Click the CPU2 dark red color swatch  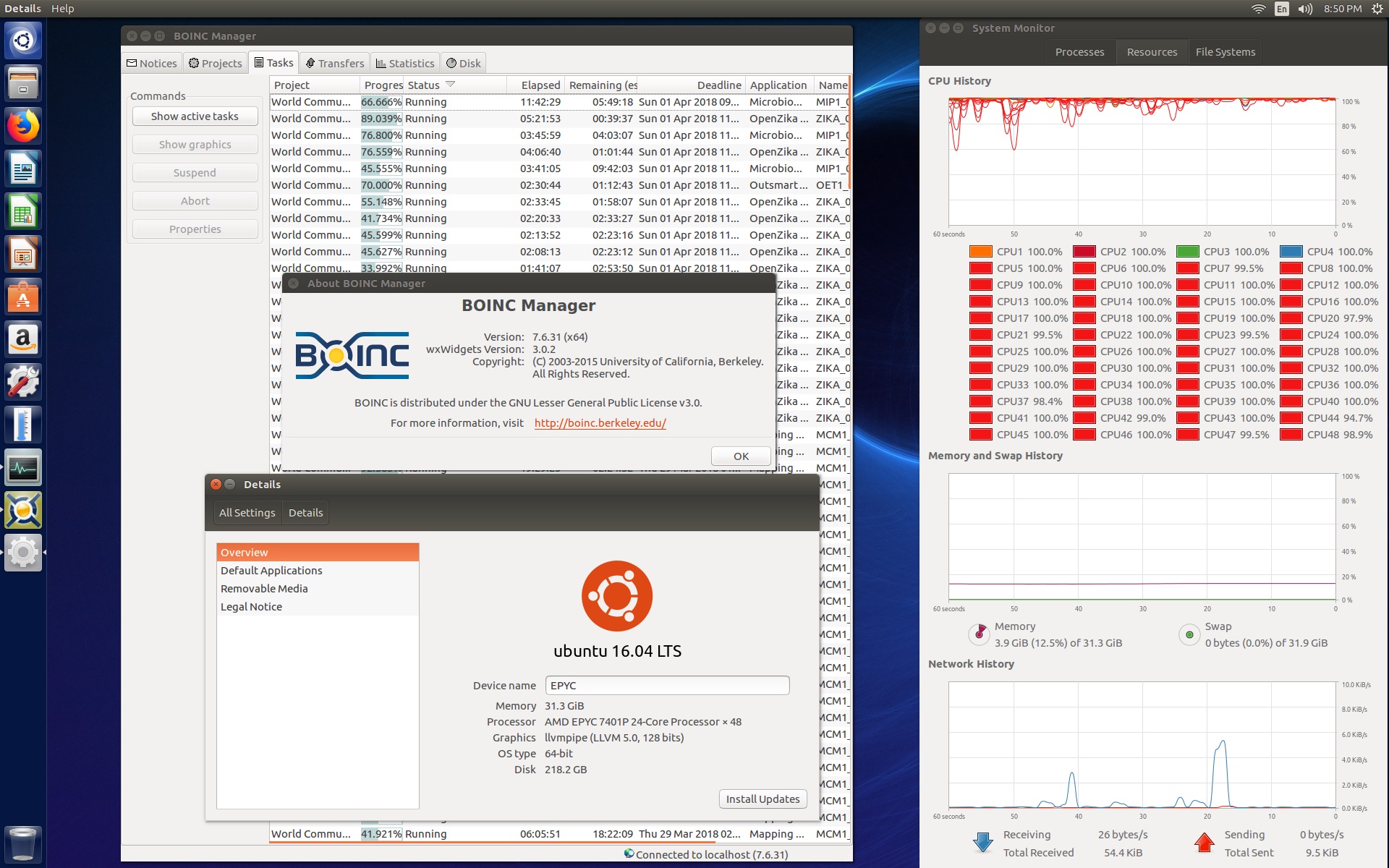1084,252
